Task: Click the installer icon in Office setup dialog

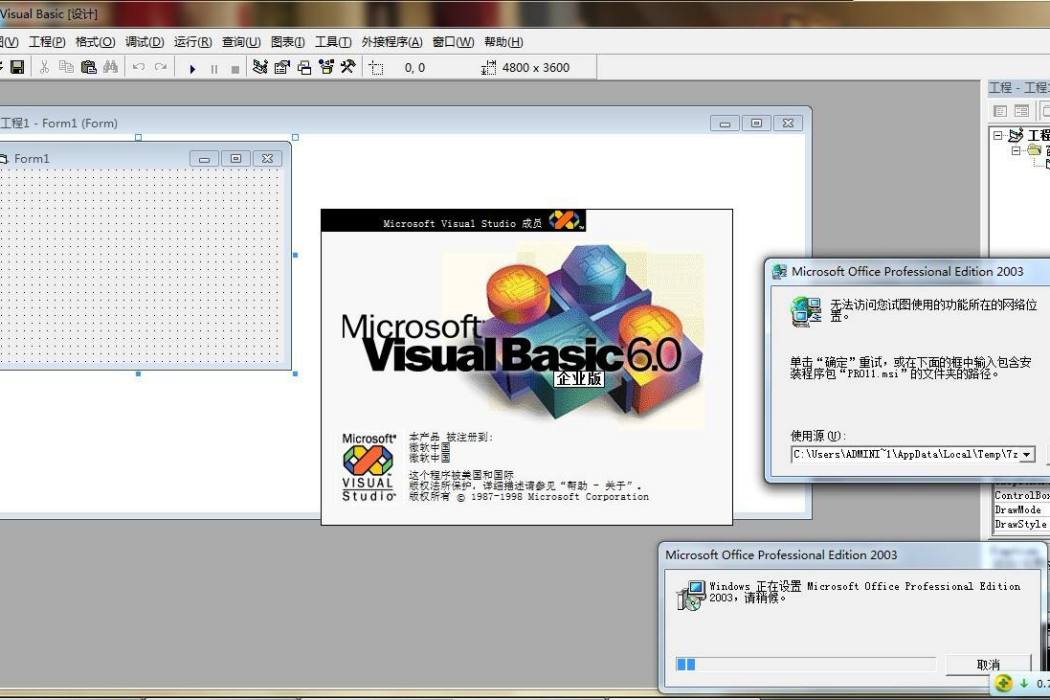Action: 690,595
